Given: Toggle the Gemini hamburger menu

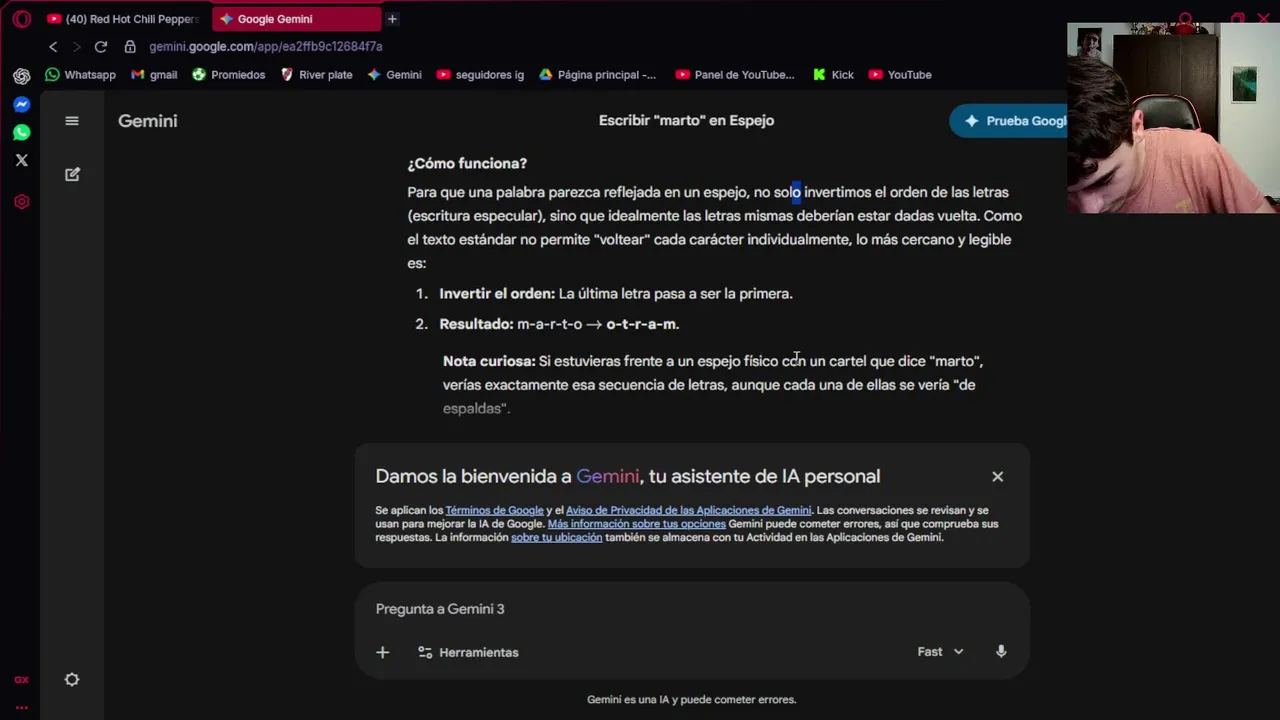Looking at the screenshot, I should point(72,121).
